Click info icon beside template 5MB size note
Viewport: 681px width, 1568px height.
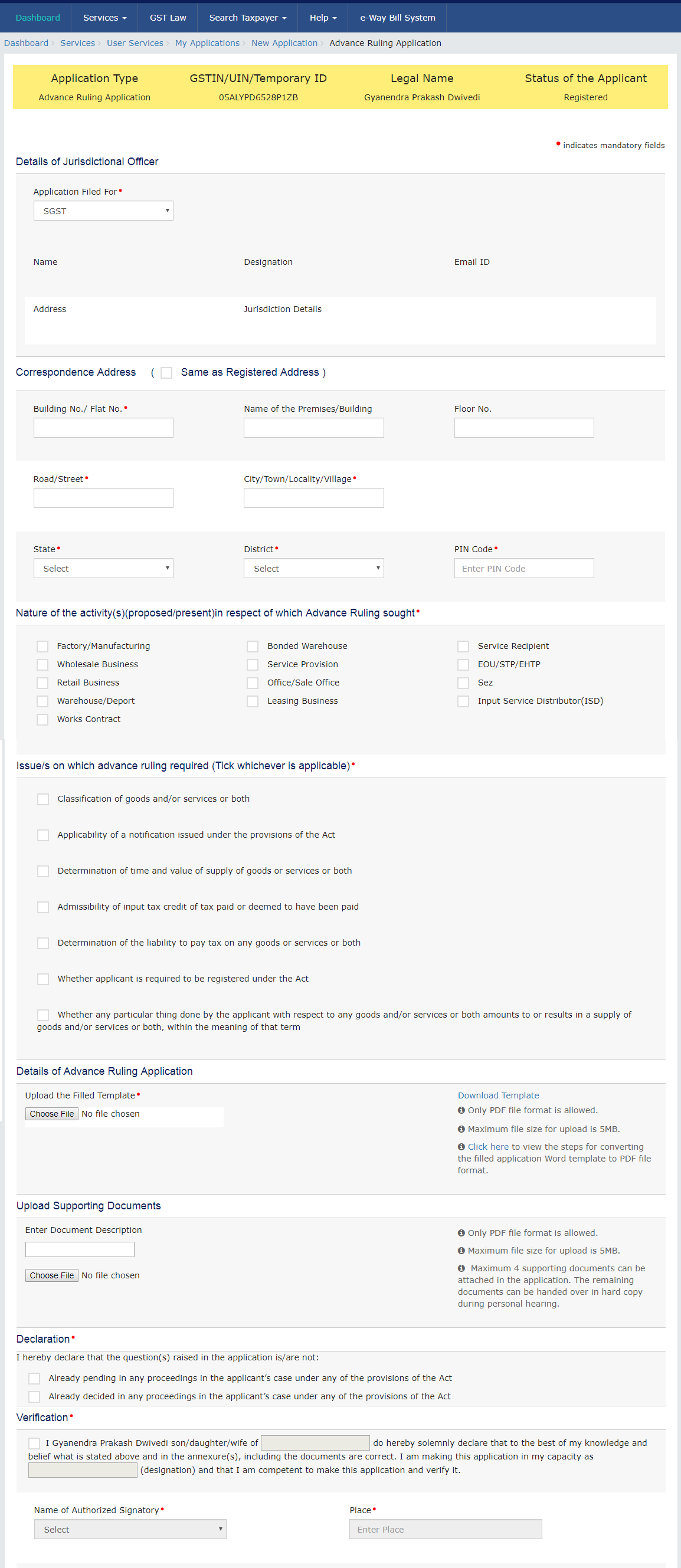pyautogui.click(x=461, y=1129)
